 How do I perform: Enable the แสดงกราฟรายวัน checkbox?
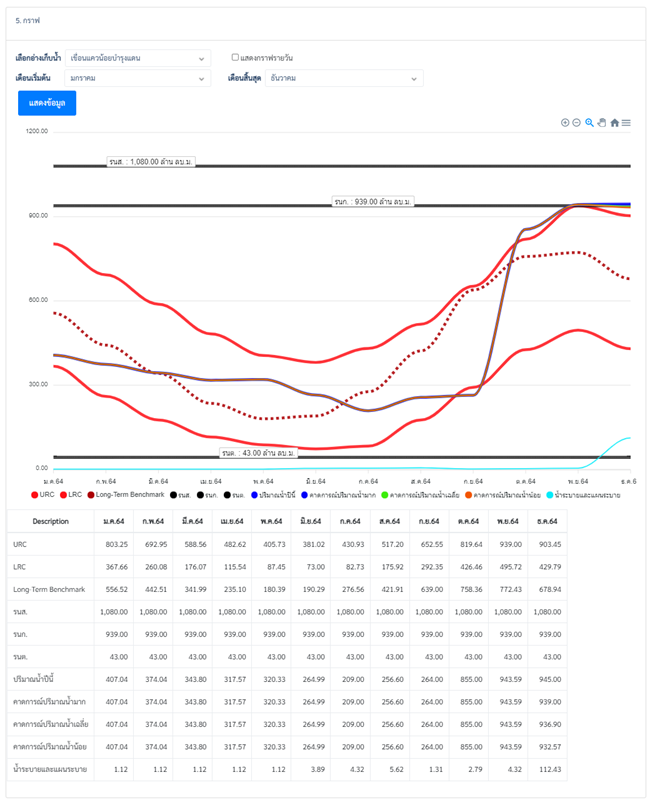tap(236, 58)
